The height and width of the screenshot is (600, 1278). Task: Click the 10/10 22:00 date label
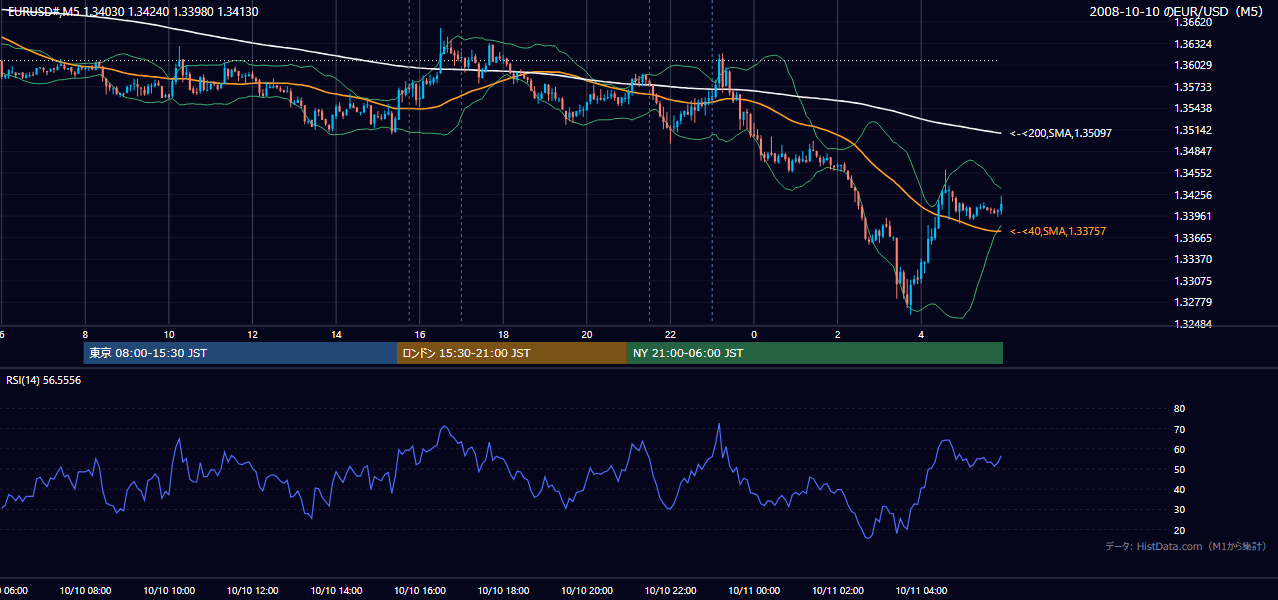(x=670, y=591)
